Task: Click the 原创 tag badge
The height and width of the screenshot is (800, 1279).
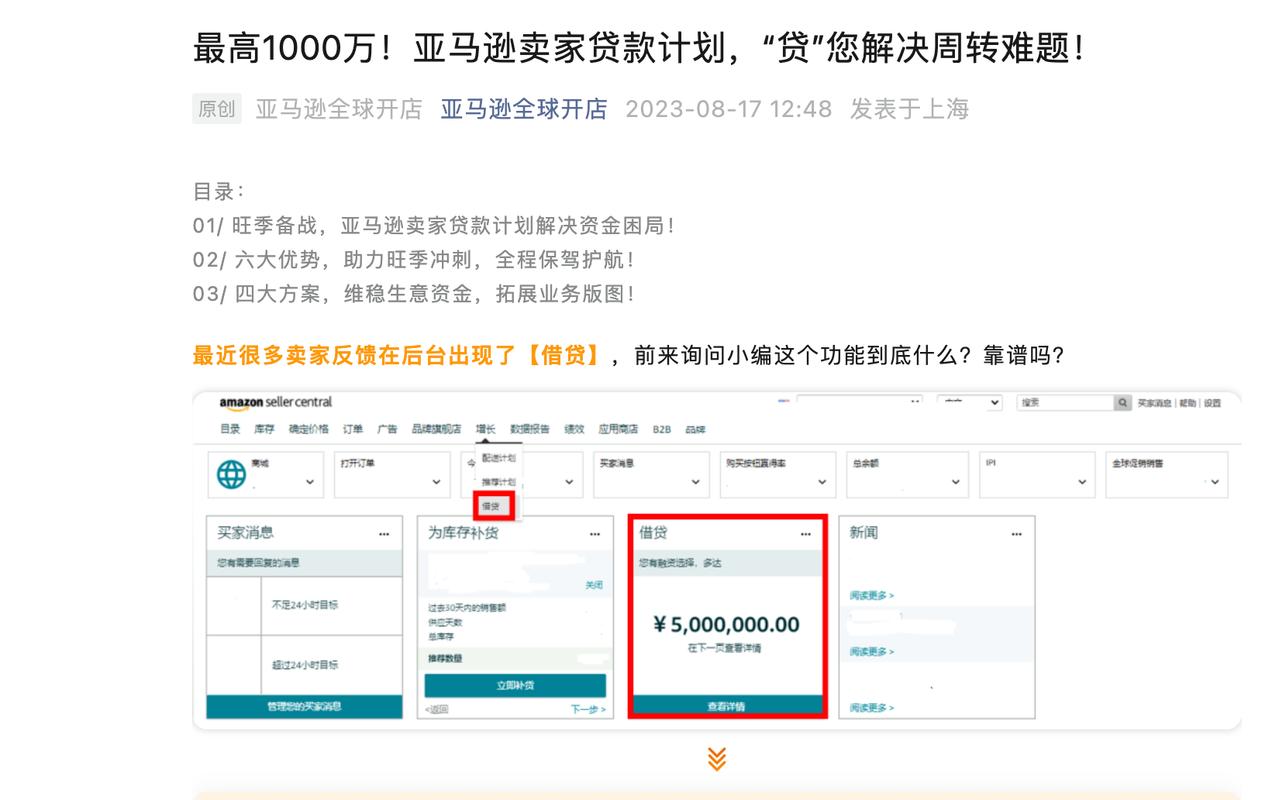Action: pyautogui.click(x=217, y=109)
